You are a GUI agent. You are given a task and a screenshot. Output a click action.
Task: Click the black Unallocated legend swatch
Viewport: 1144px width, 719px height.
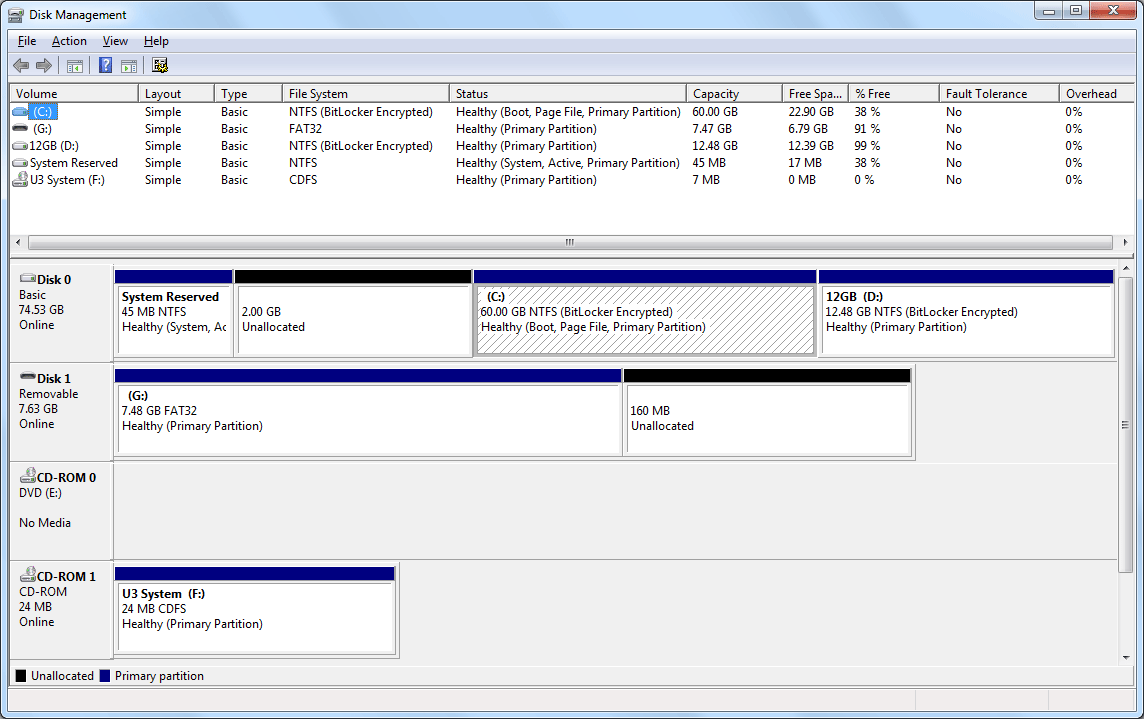coord(21,676)
